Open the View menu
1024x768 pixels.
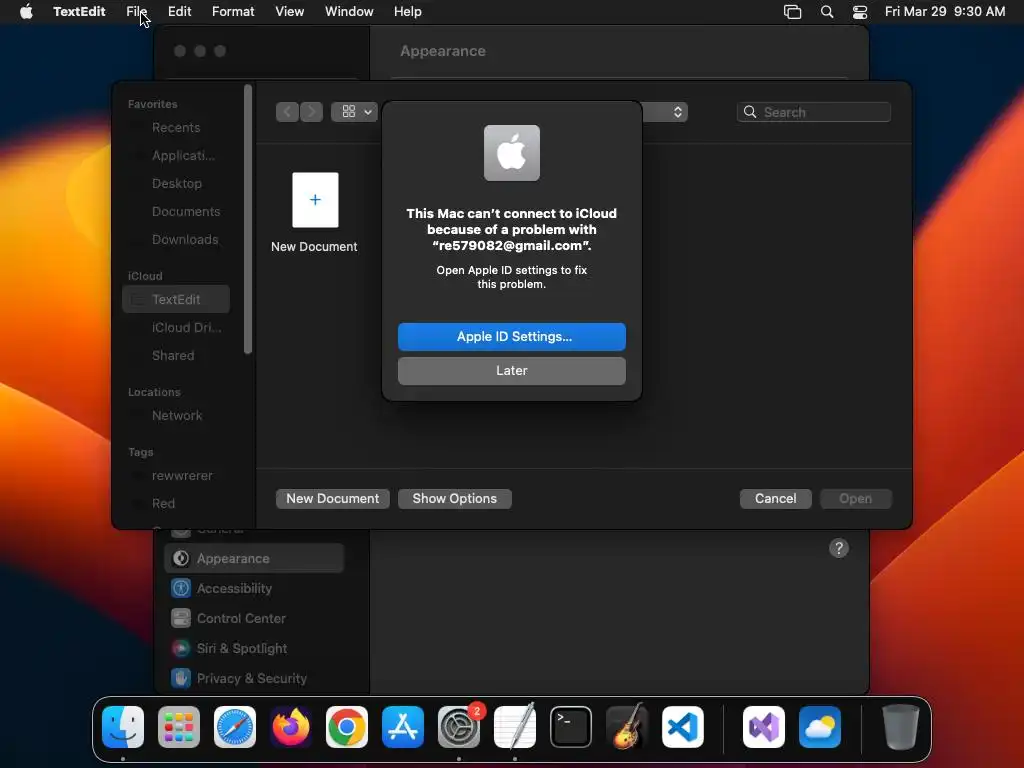click(x=289, y=12)
